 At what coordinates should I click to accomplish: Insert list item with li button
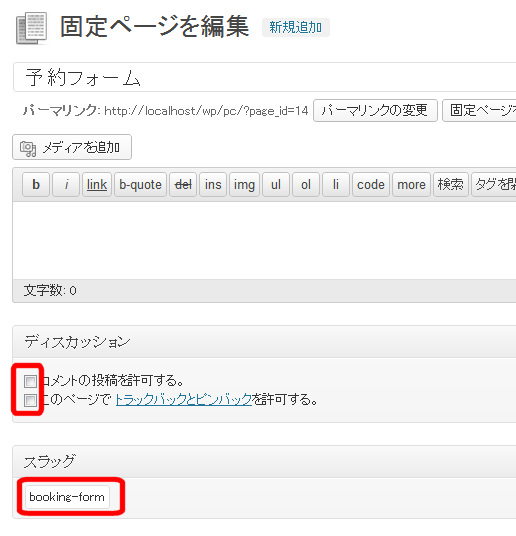click(x=336, y=185)
